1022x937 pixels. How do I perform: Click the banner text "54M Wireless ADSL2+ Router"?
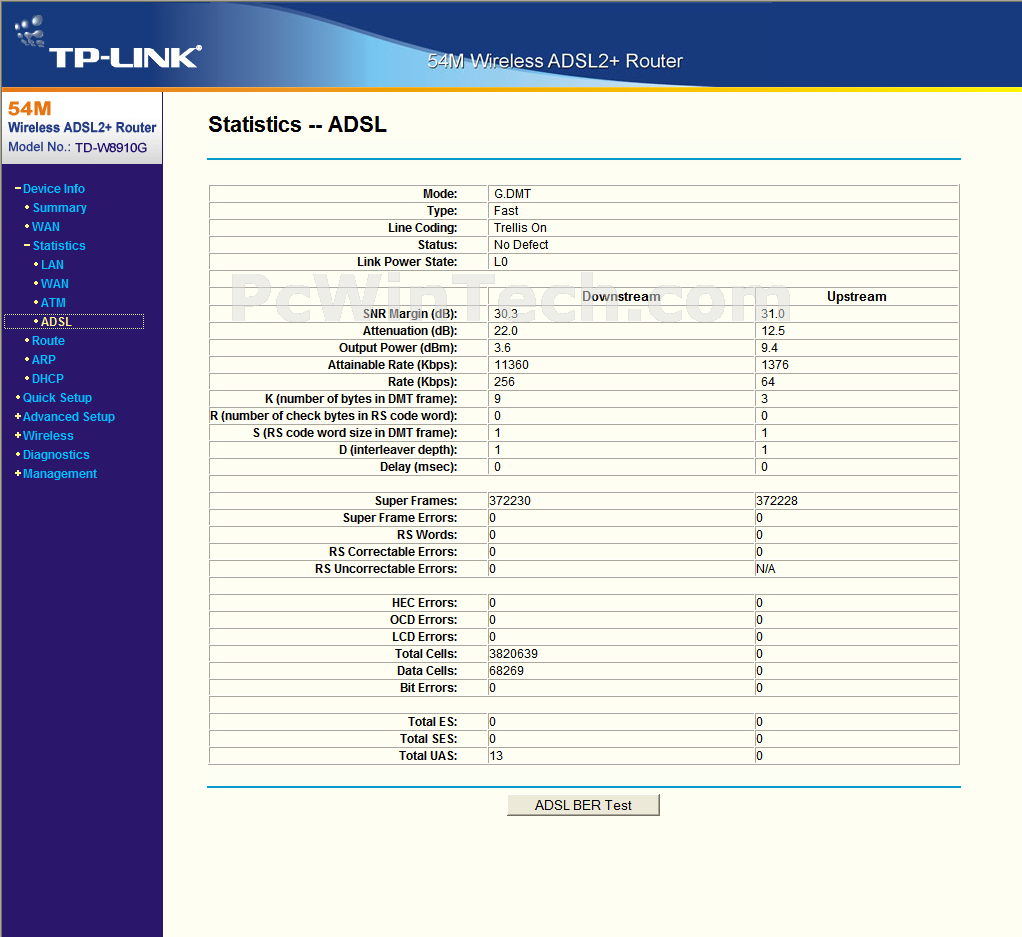tap(555, 61)
